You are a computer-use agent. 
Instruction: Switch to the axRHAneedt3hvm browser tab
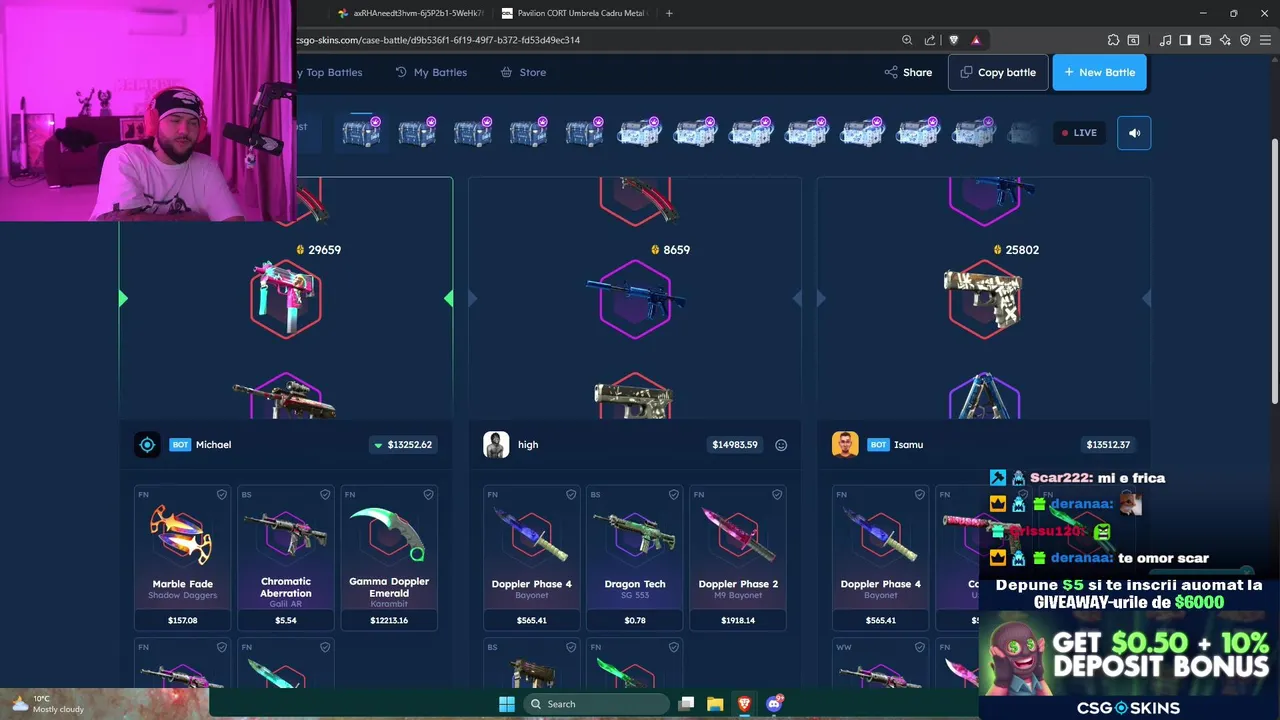click(x=410, y=13)
